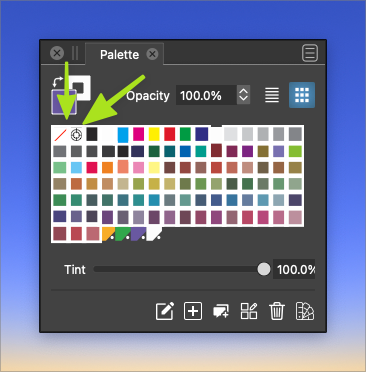Delete selected swatch with trash icon

coord(277,311)
